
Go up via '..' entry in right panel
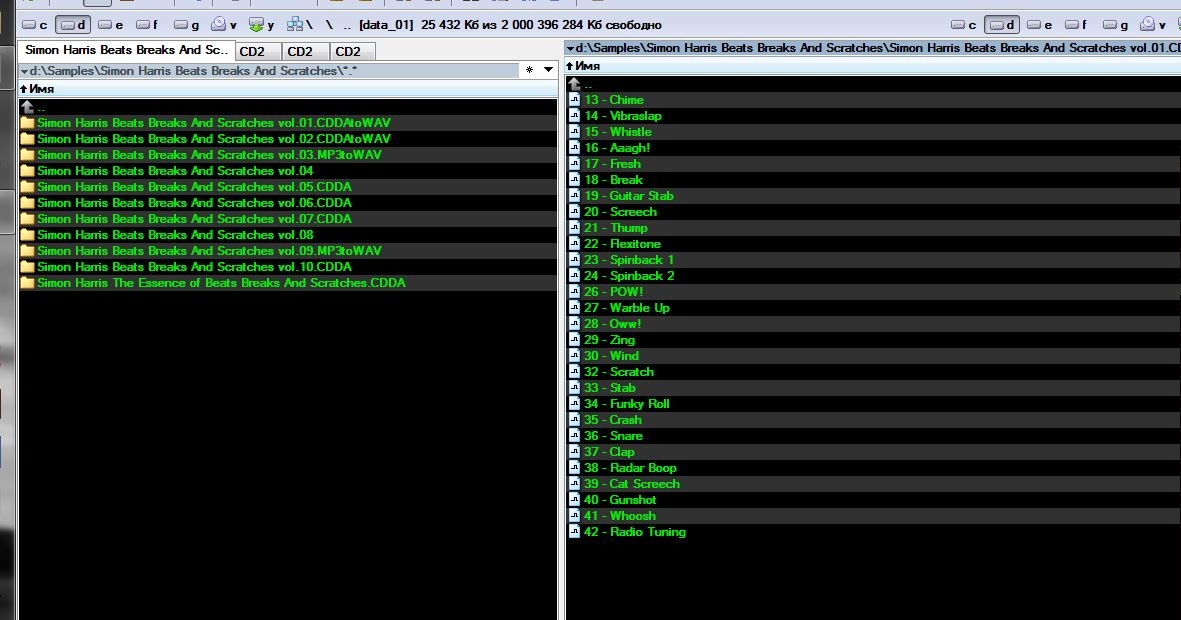click(580, 84)
